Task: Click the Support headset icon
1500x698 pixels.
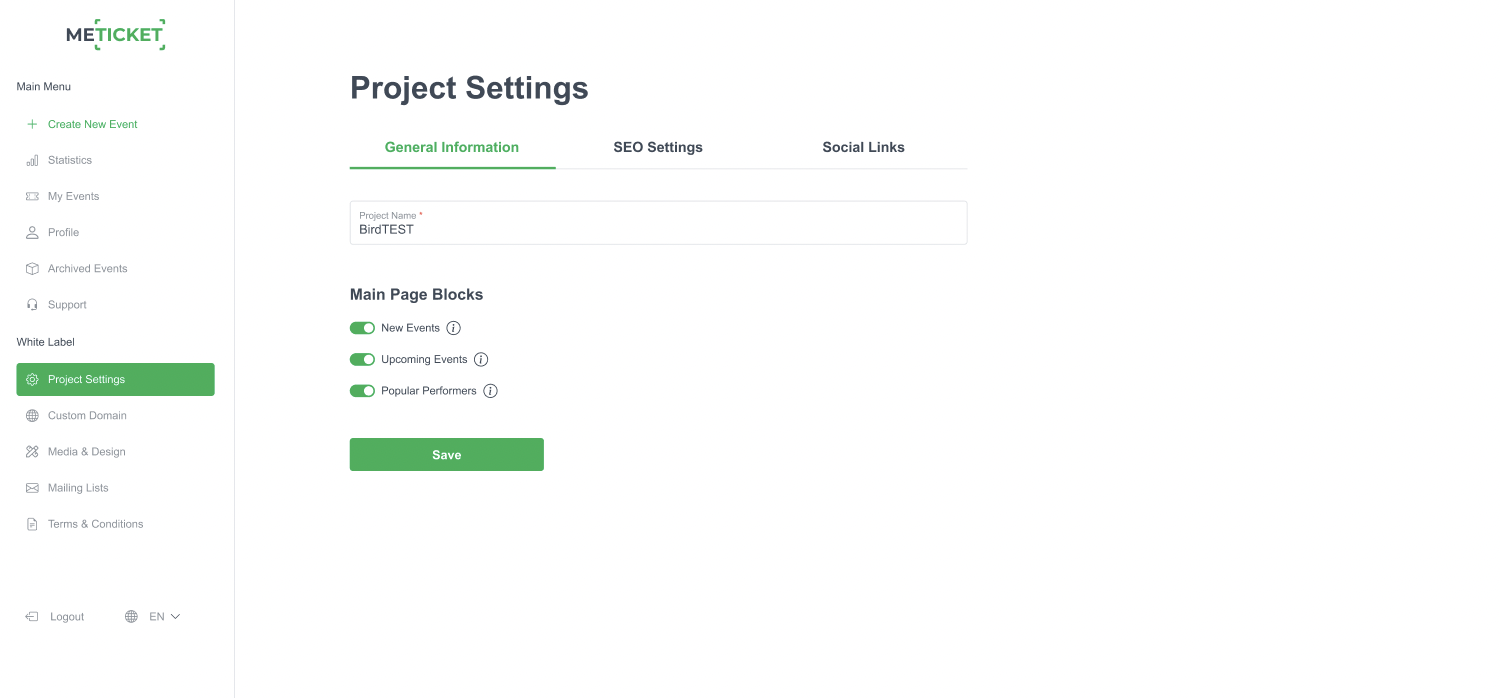Action: click(x=32, y=304)
